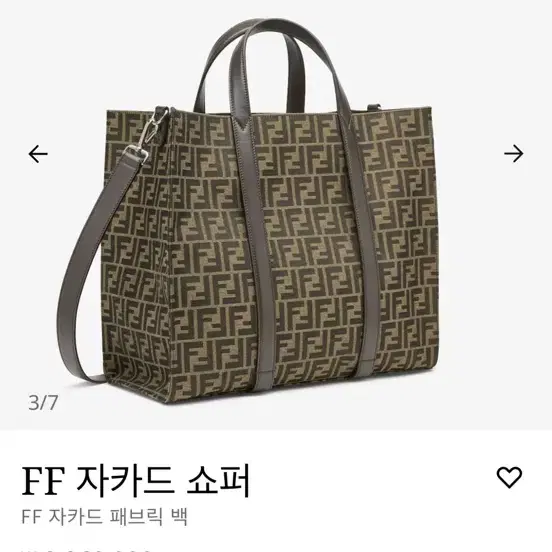Image resolution: width=552 pixels, height=552 pixels.
Task: Click the right vertical leather strip on bag
Action: tap(363, 246)
